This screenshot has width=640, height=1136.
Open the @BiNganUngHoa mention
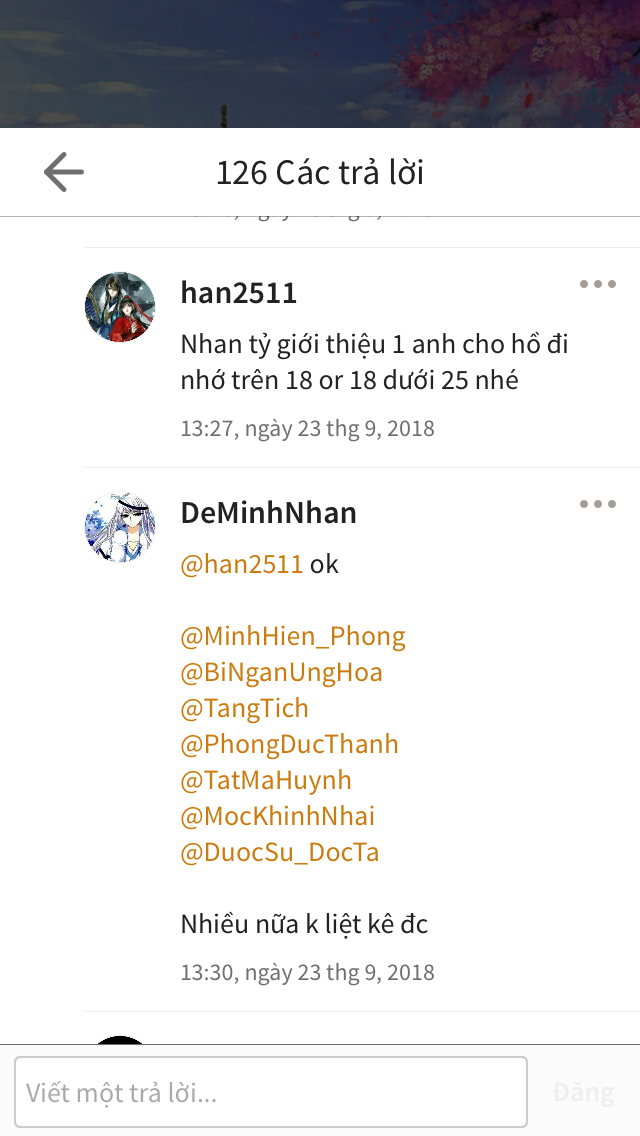[x=281, y=672]
